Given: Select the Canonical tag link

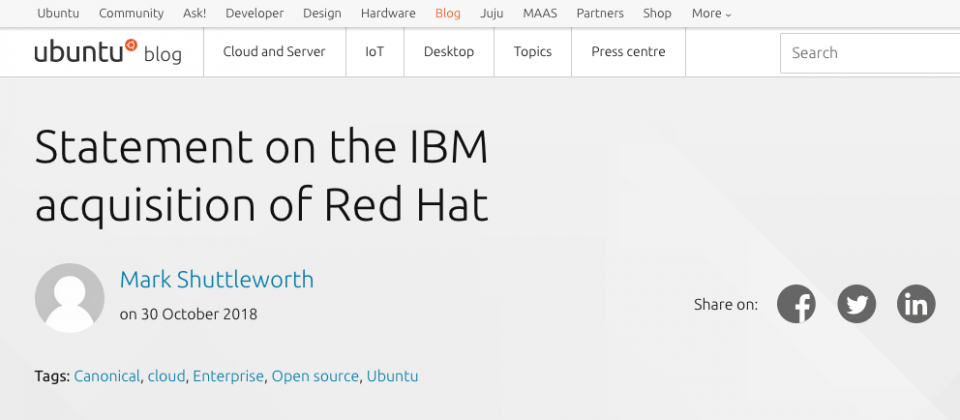Looking at the screenshot, I should pyautogui.click(x=107, y=376).
